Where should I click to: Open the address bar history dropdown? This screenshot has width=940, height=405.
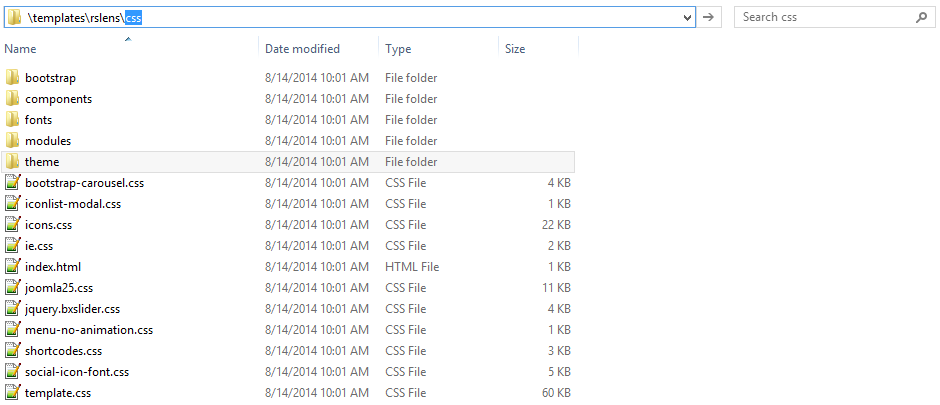tap(688, 17)
